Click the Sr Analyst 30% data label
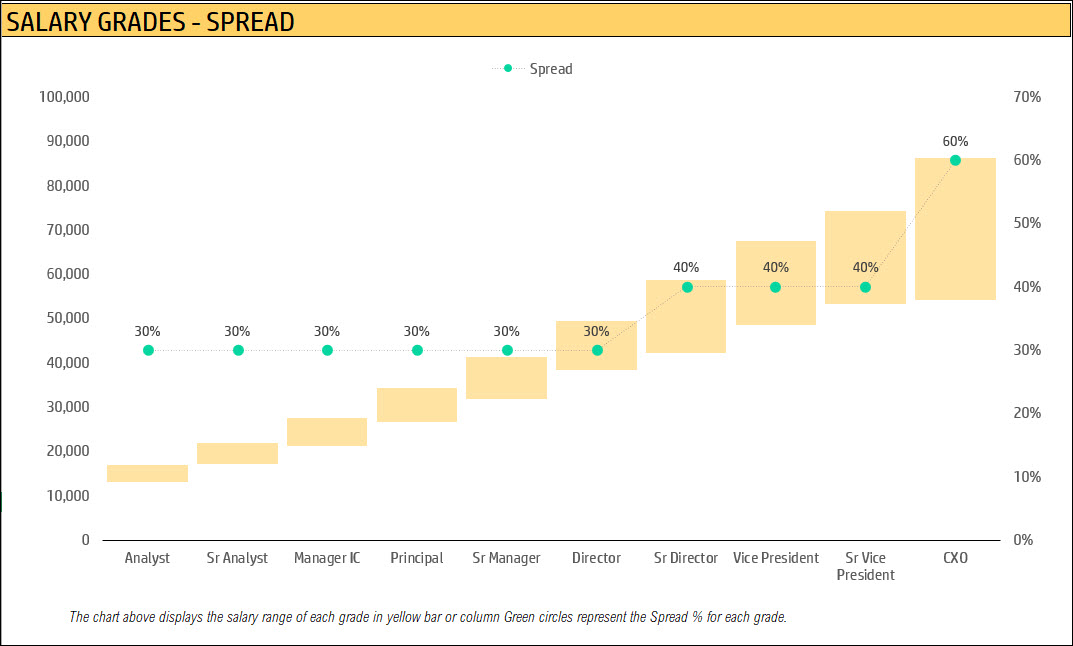 click(x=237, y=331)
